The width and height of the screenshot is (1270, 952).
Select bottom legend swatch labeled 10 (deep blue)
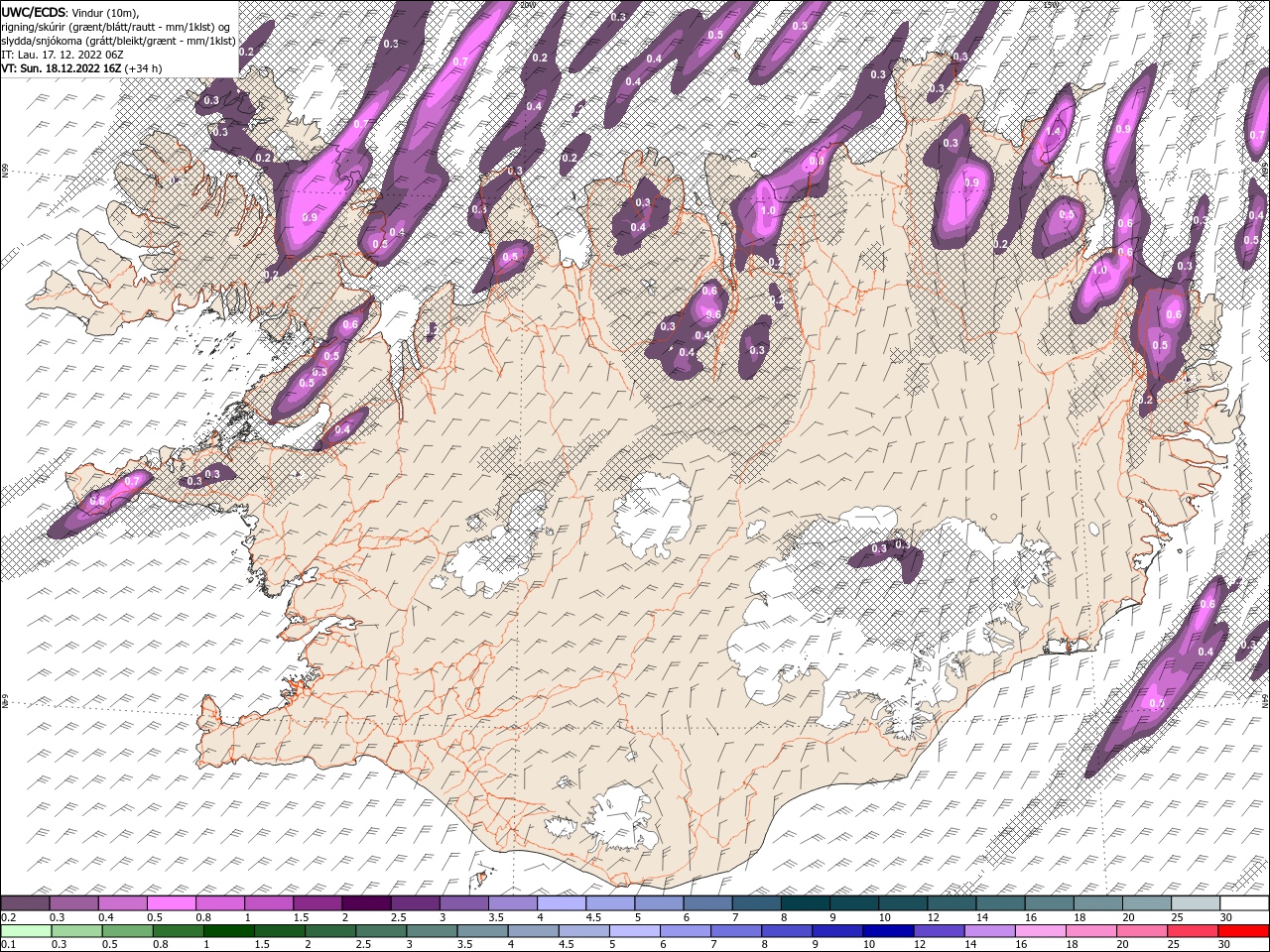coord(887,931)
